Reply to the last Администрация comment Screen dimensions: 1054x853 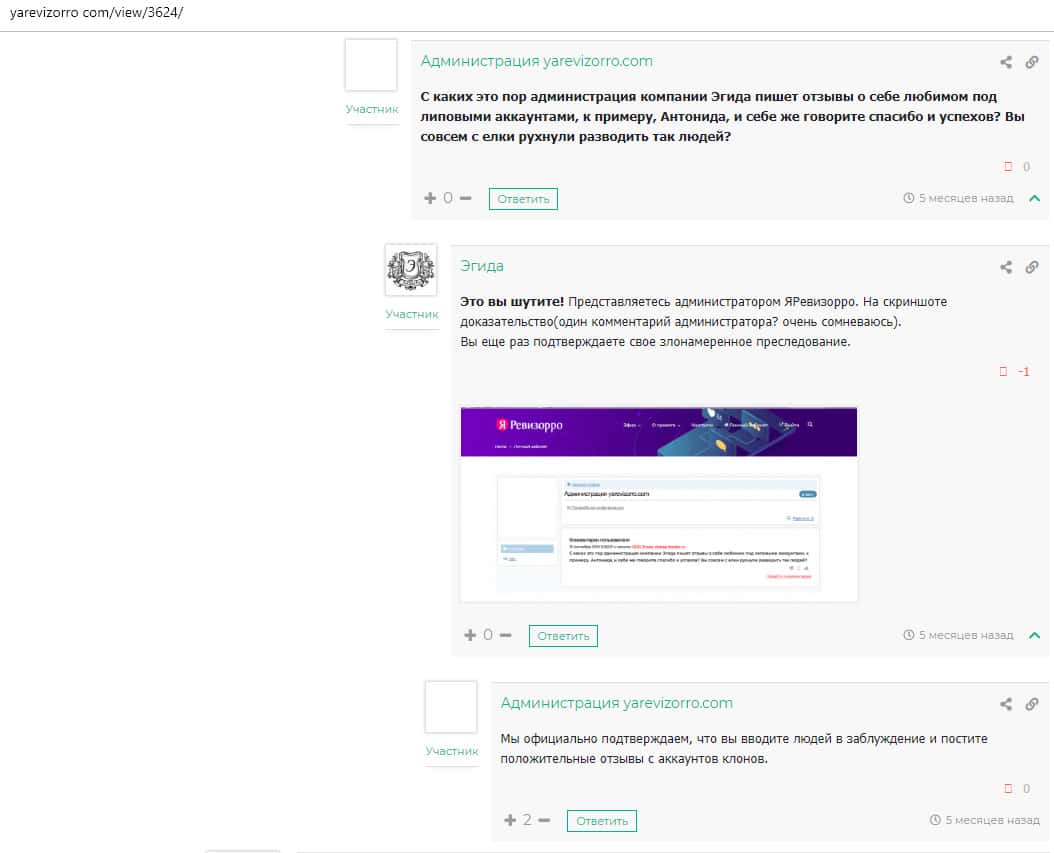click(602, 821)
